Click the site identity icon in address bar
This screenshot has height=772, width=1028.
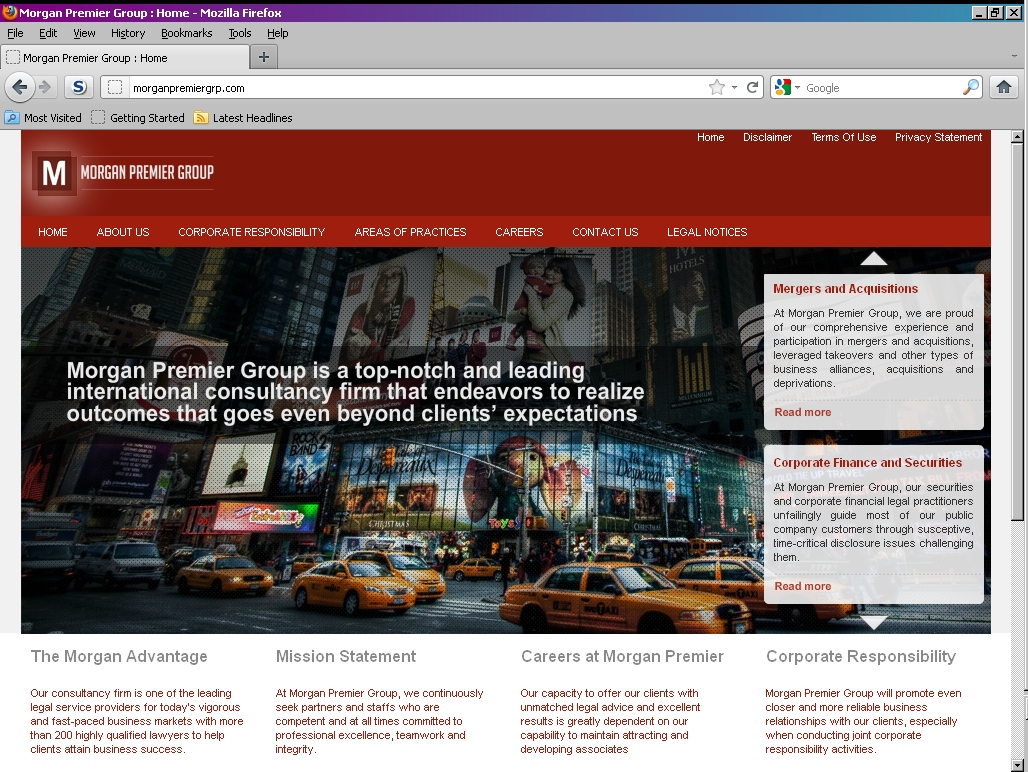coord(115,87)
